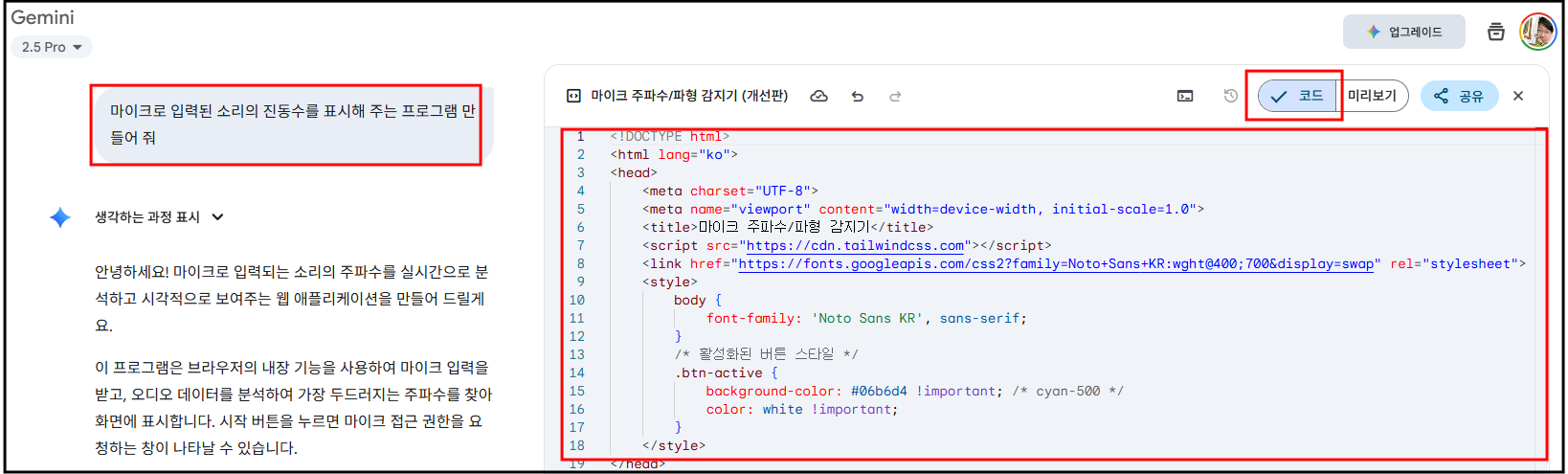Click response paragraph starting 안녕하세요!

(292, 299)
